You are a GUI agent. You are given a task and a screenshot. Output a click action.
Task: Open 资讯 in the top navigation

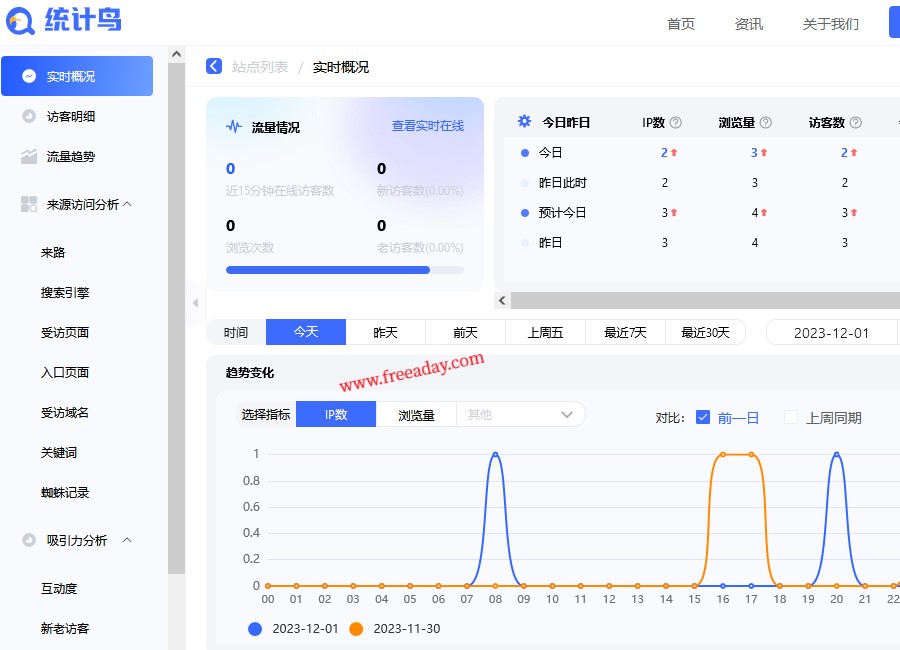pos(748,24)
